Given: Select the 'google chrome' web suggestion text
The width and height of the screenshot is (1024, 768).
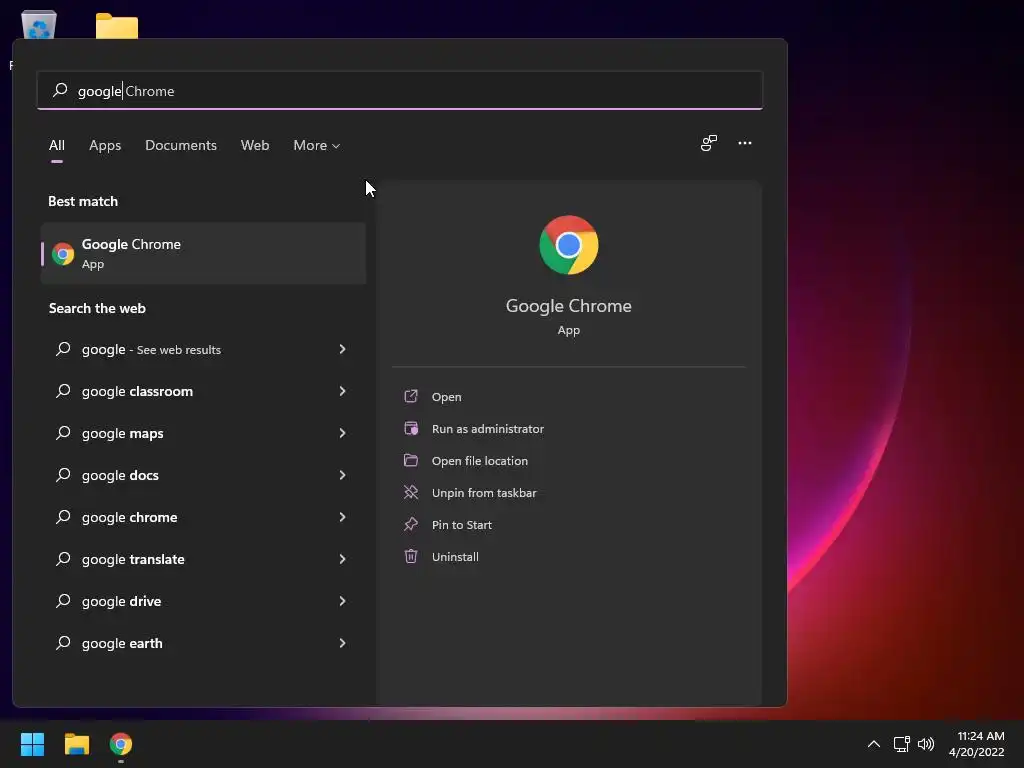Looking at the screenshot, I should [129, 517].
